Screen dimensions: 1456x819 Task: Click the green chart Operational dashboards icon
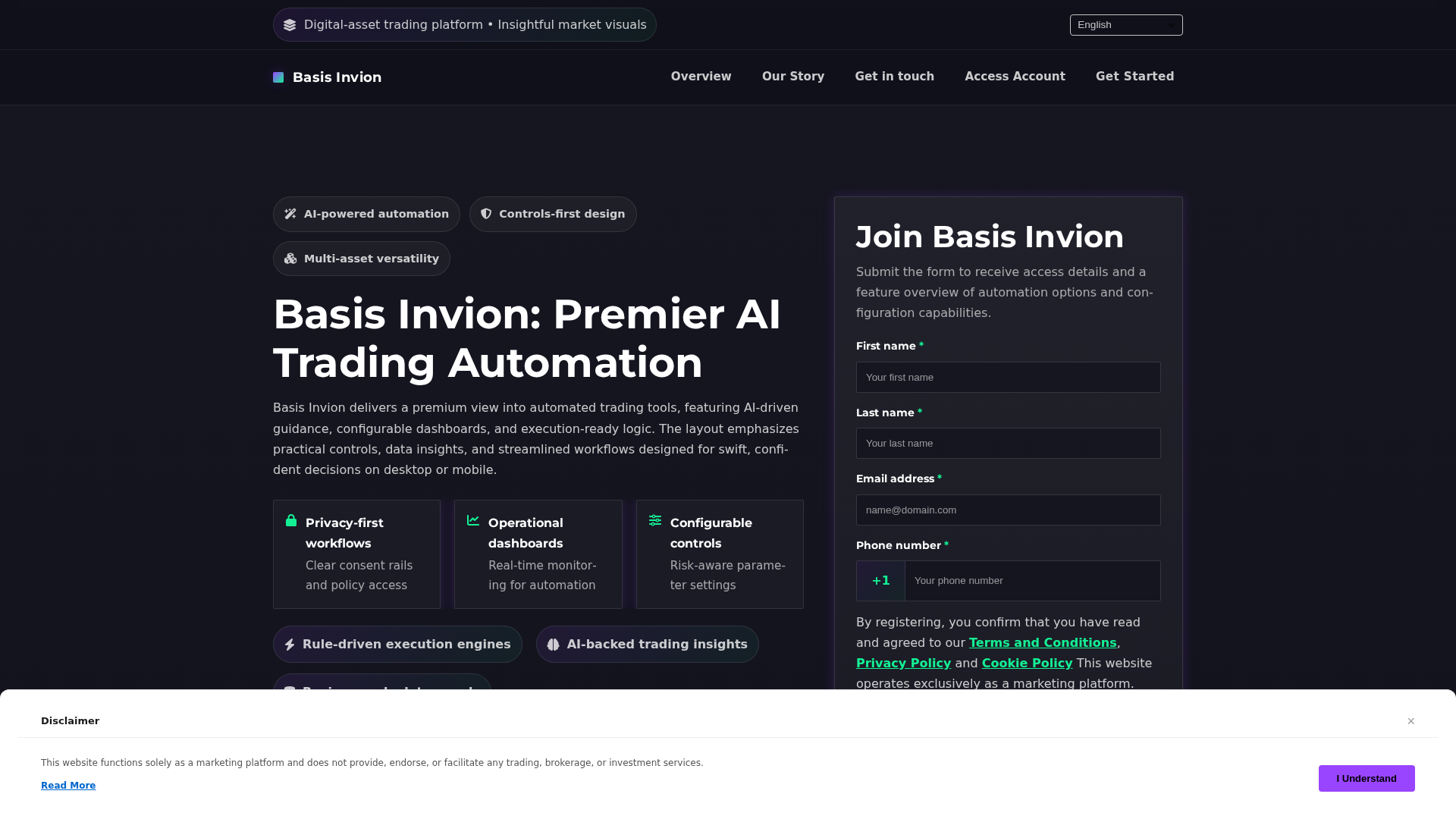473,520
